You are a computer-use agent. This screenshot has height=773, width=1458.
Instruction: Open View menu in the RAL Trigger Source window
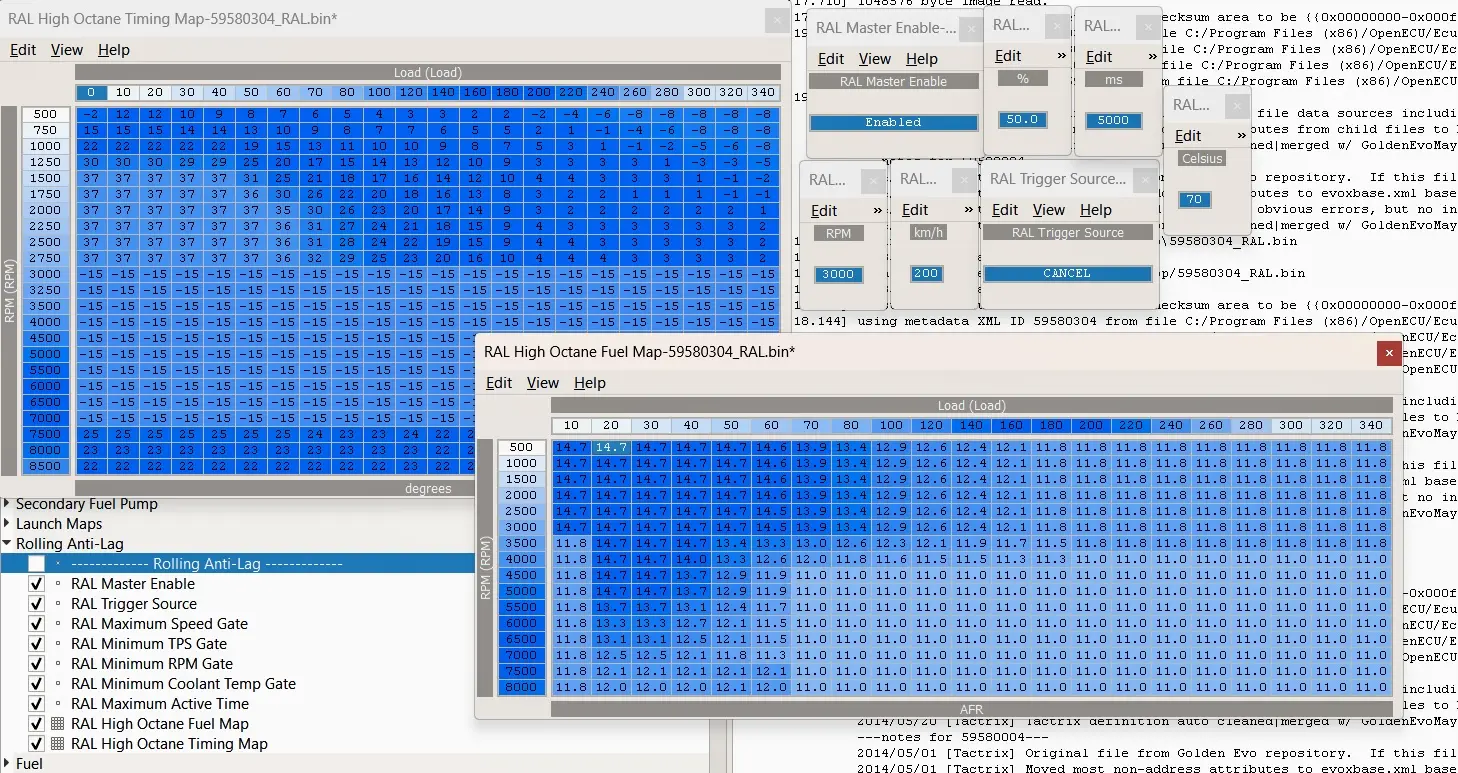click(x=1049, y=210)
